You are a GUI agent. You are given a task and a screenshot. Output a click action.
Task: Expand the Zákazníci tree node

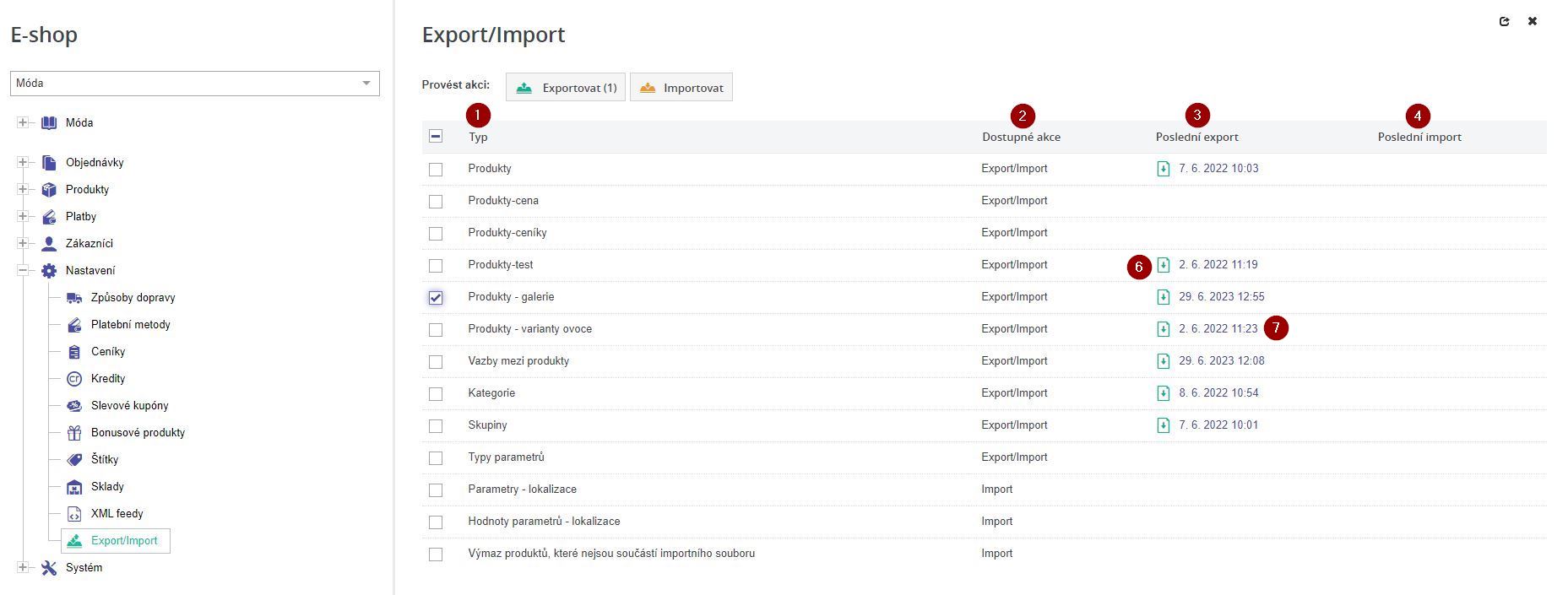[23, 244]
